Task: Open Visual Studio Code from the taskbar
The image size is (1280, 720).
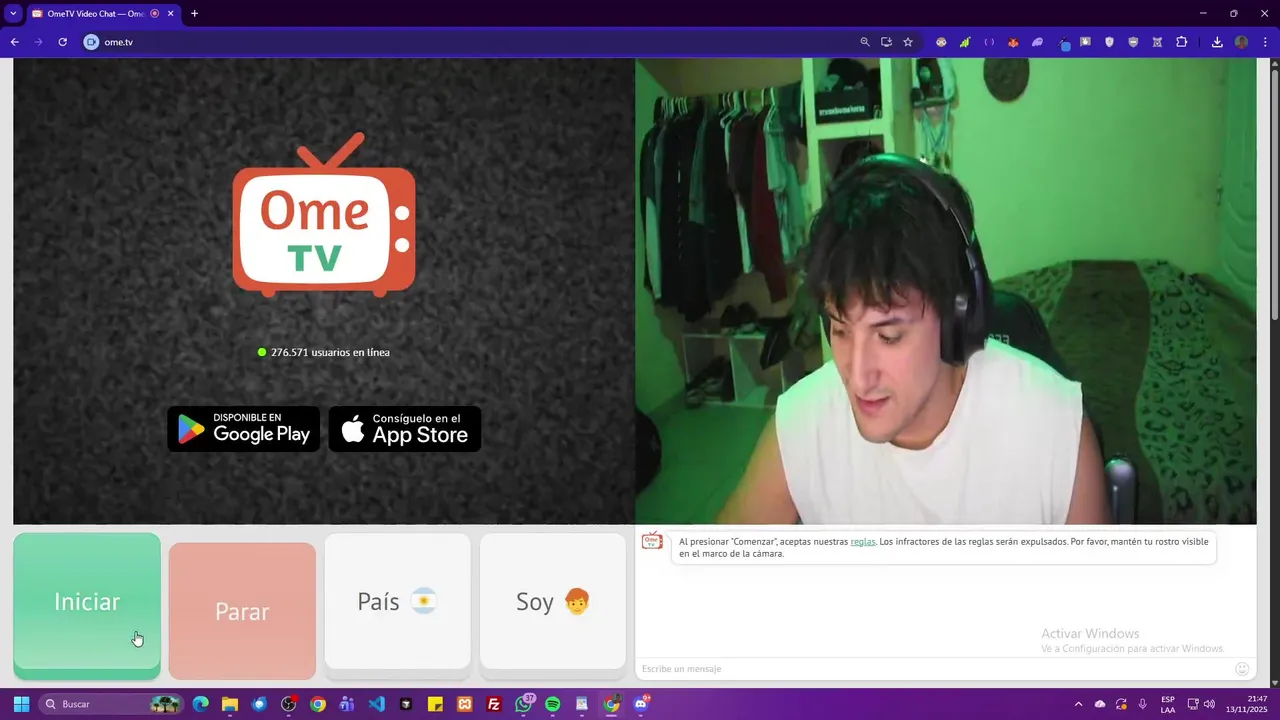Action: [x=377, y=704]
